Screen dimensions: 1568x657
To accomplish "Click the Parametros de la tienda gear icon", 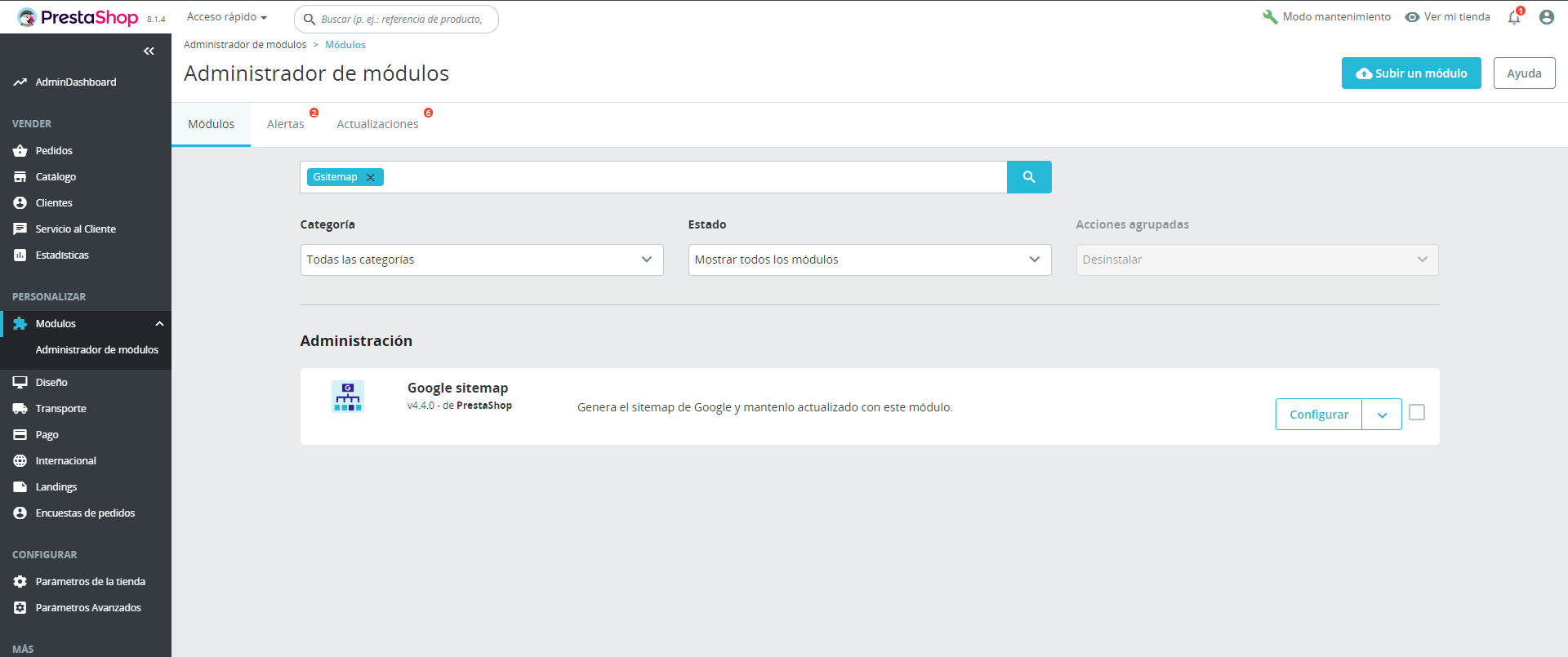I will click(x=20, y=582).
